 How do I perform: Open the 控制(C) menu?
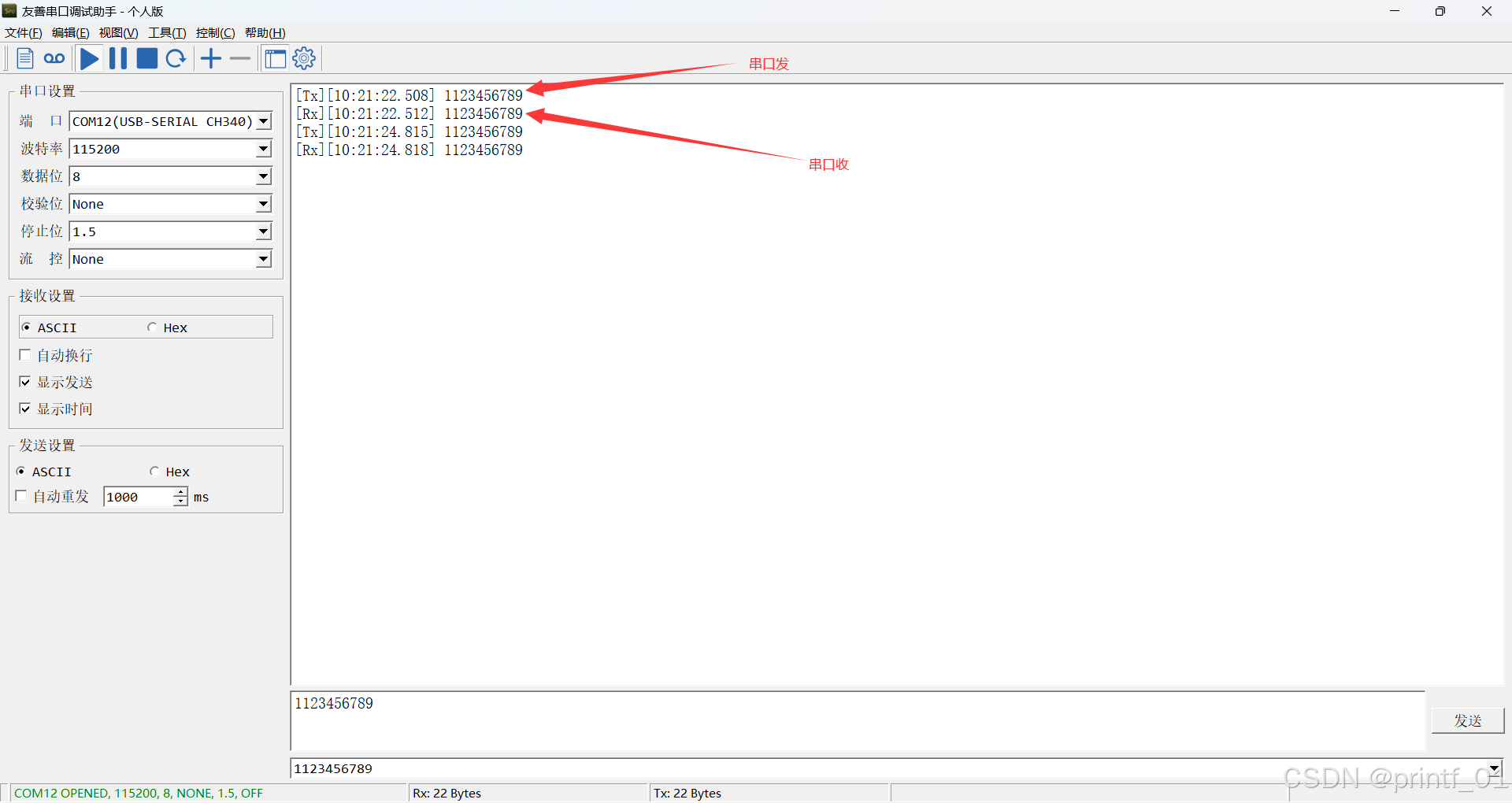(215, 33)
